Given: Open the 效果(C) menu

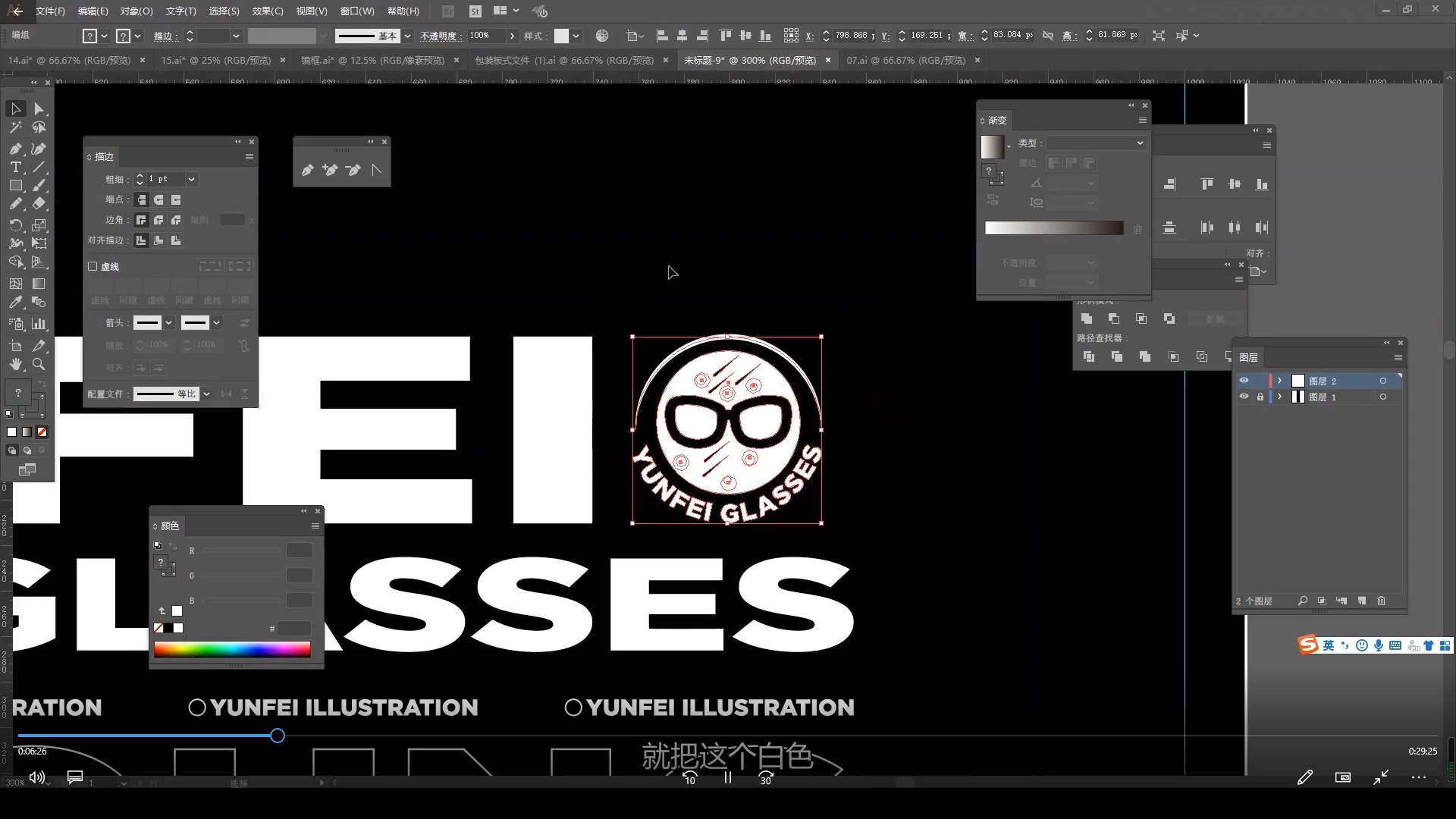Looking at the screenshot, I should coord(267,11).
